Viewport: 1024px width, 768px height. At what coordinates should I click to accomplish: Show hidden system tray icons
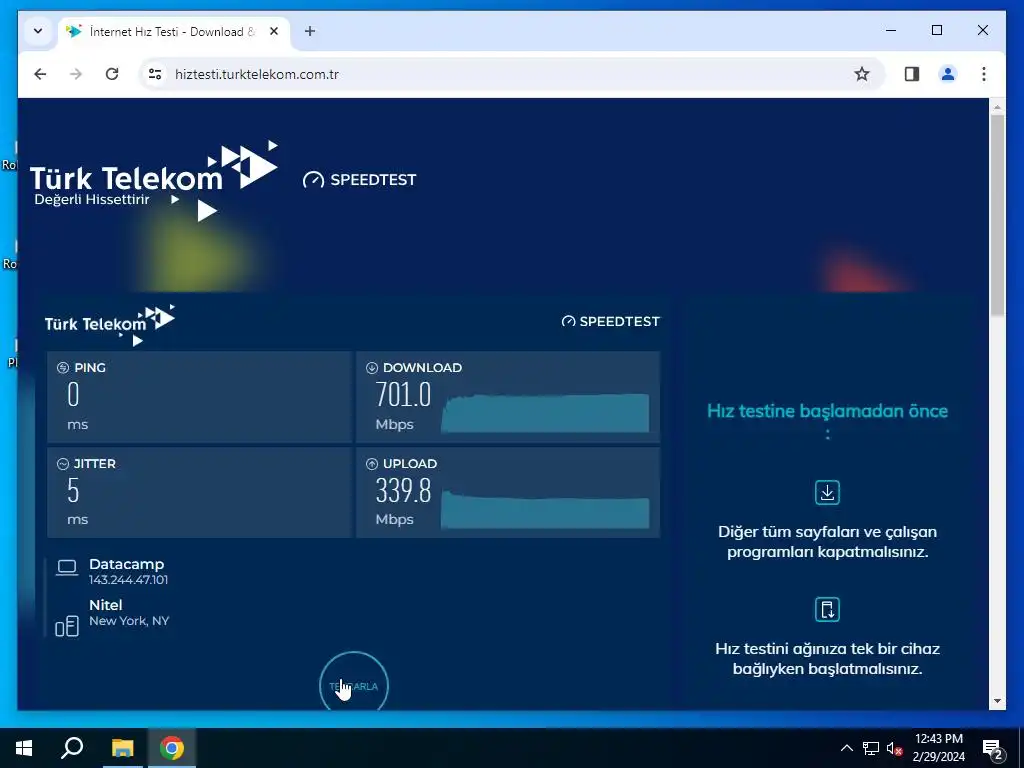(x=846, y=748)
